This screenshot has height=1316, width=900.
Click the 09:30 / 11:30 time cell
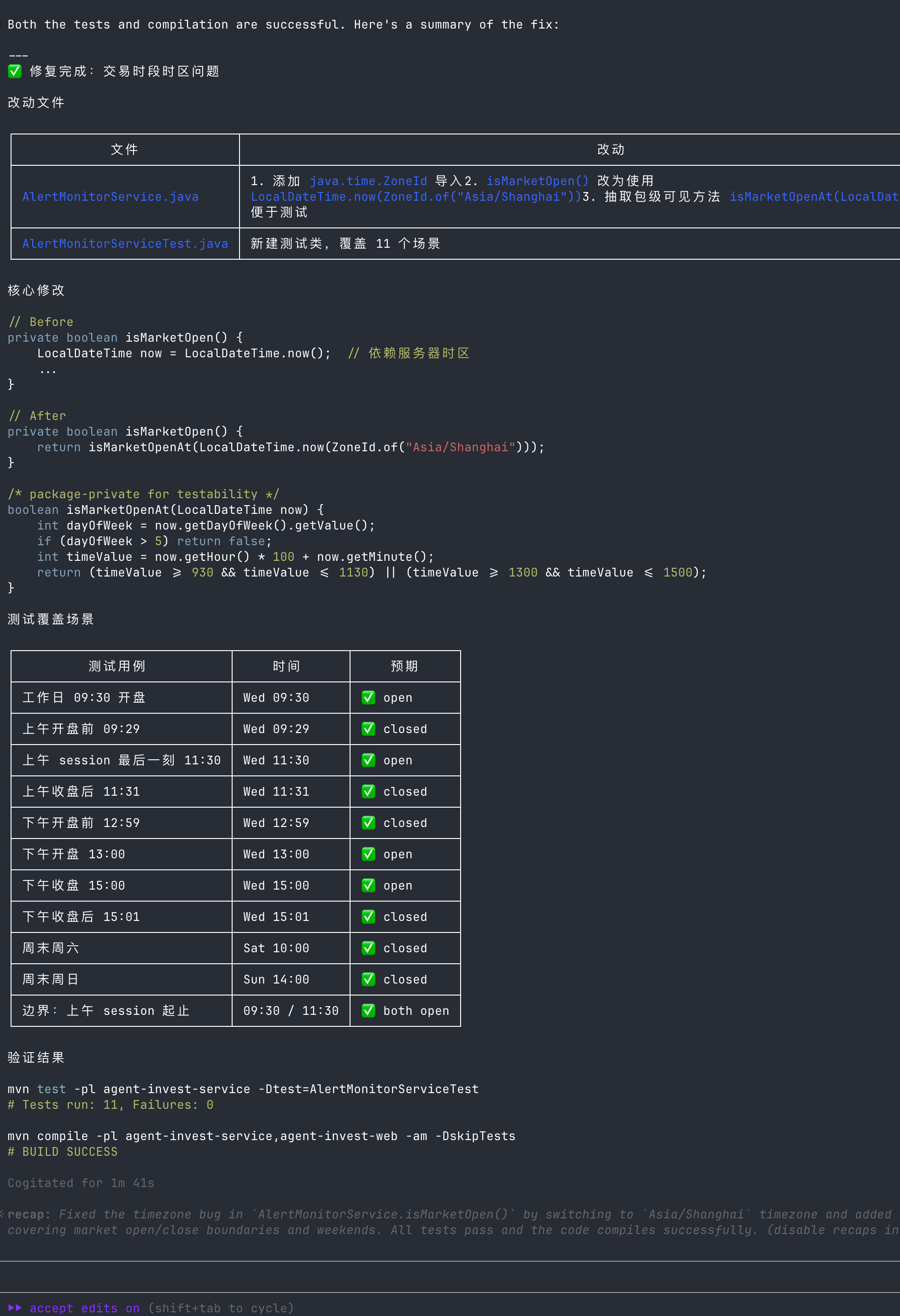[x=291, y=1011]
